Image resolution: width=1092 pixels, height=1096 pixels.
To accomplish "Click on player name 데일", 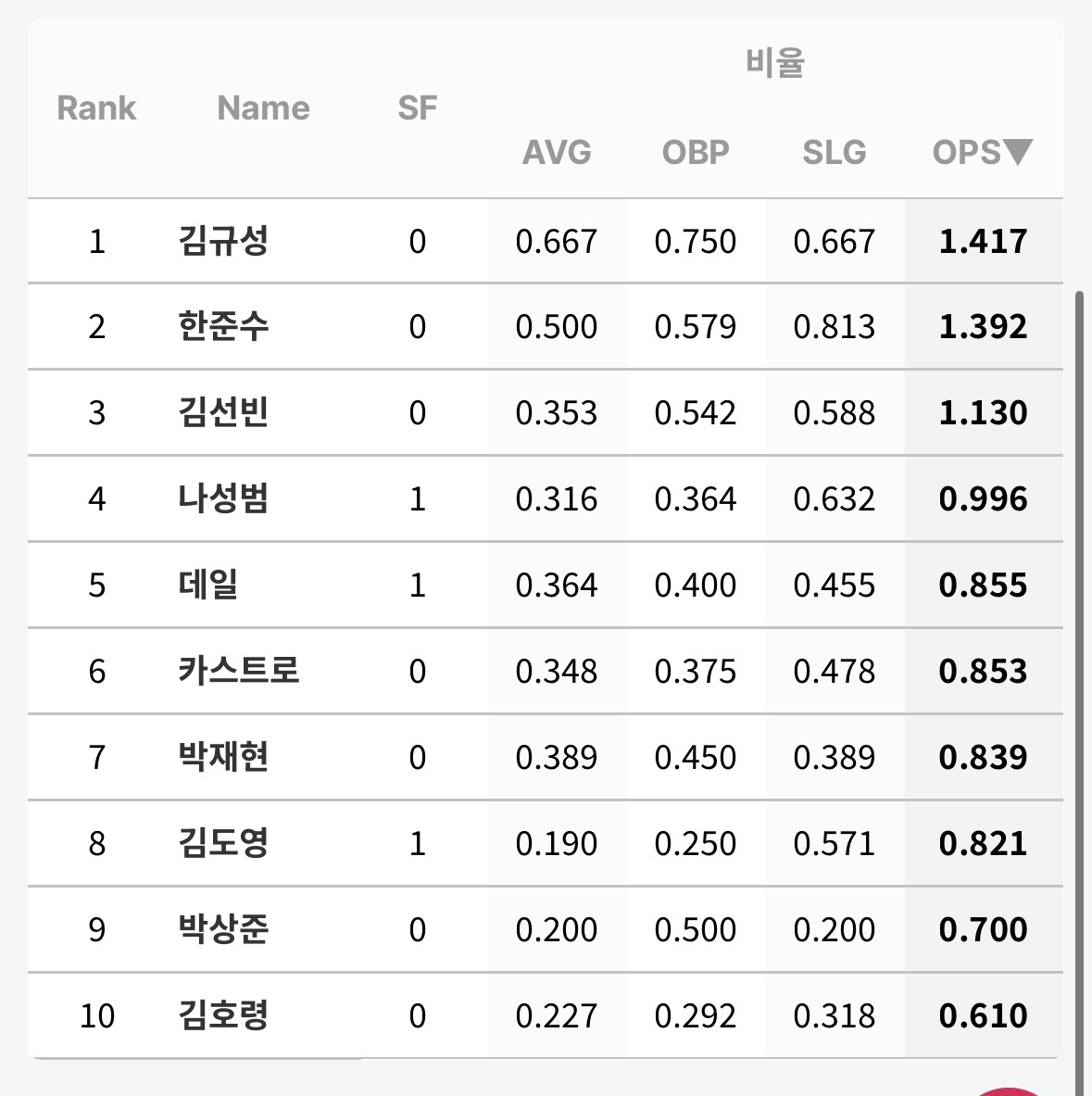I will tap(208, 586).
